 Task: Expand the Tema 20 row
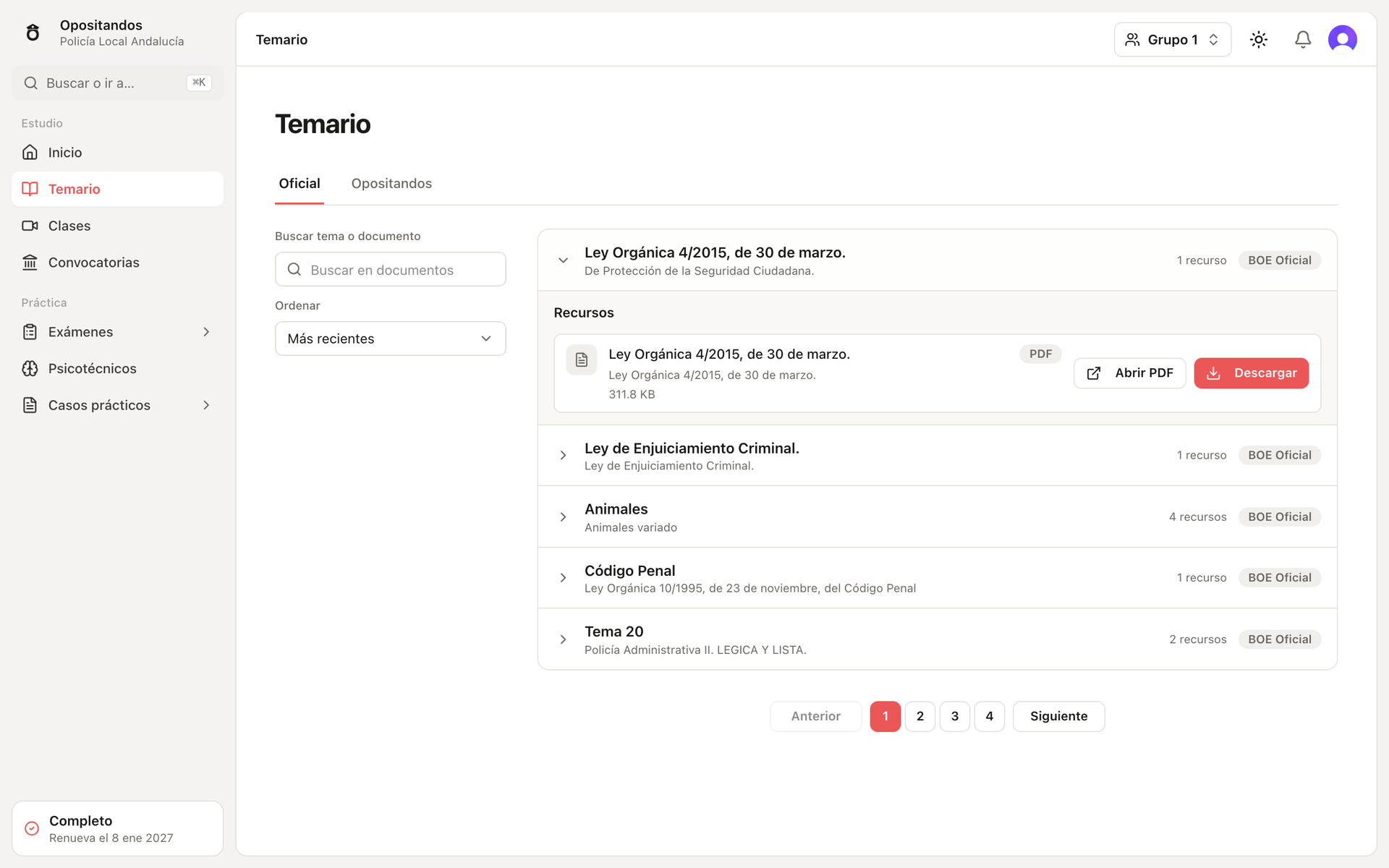tap(938, 639)
